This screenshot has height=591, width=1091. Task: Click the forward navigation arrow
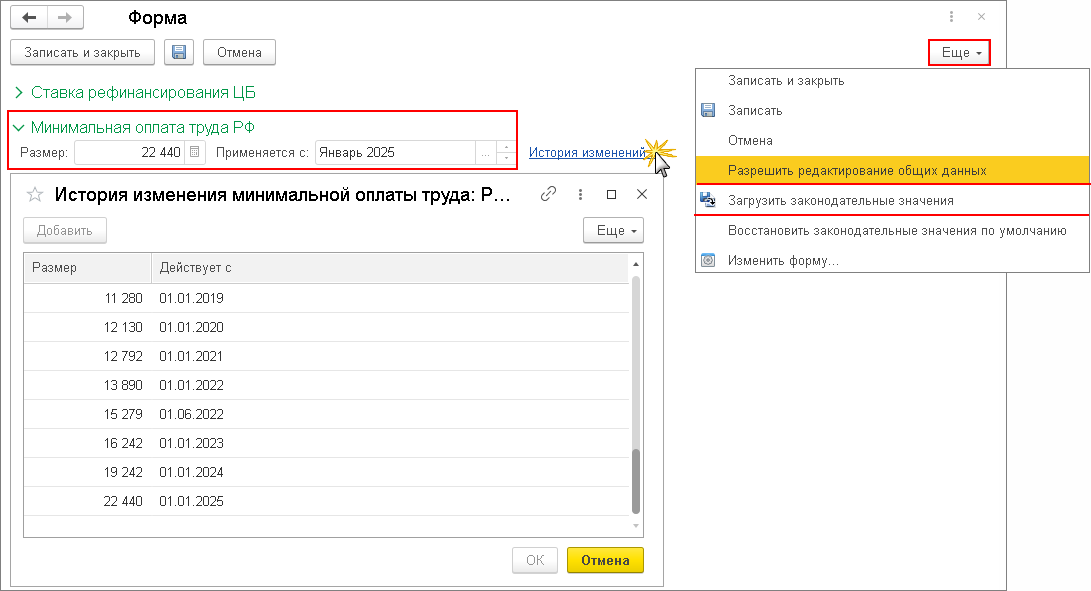tap(64, 18)
